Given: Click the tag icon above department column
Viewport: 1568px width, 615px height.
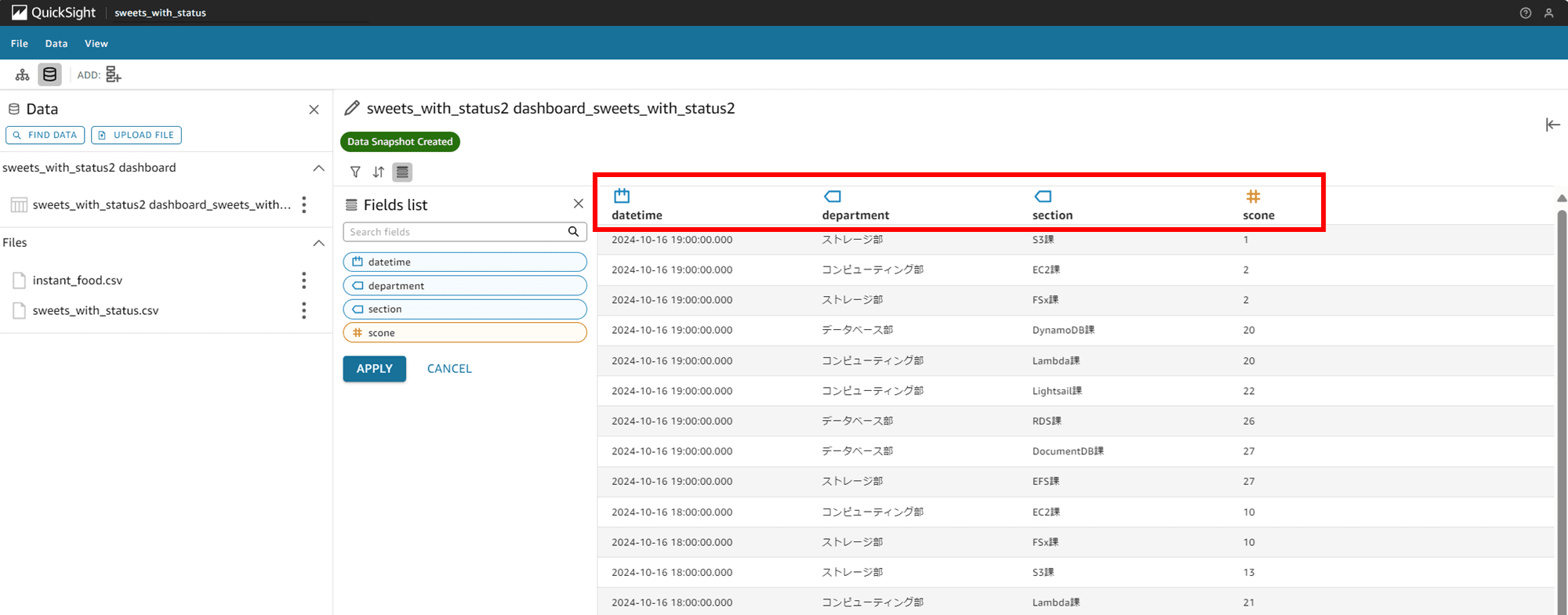Looking at the screenshot, I should tap(833, 196).
